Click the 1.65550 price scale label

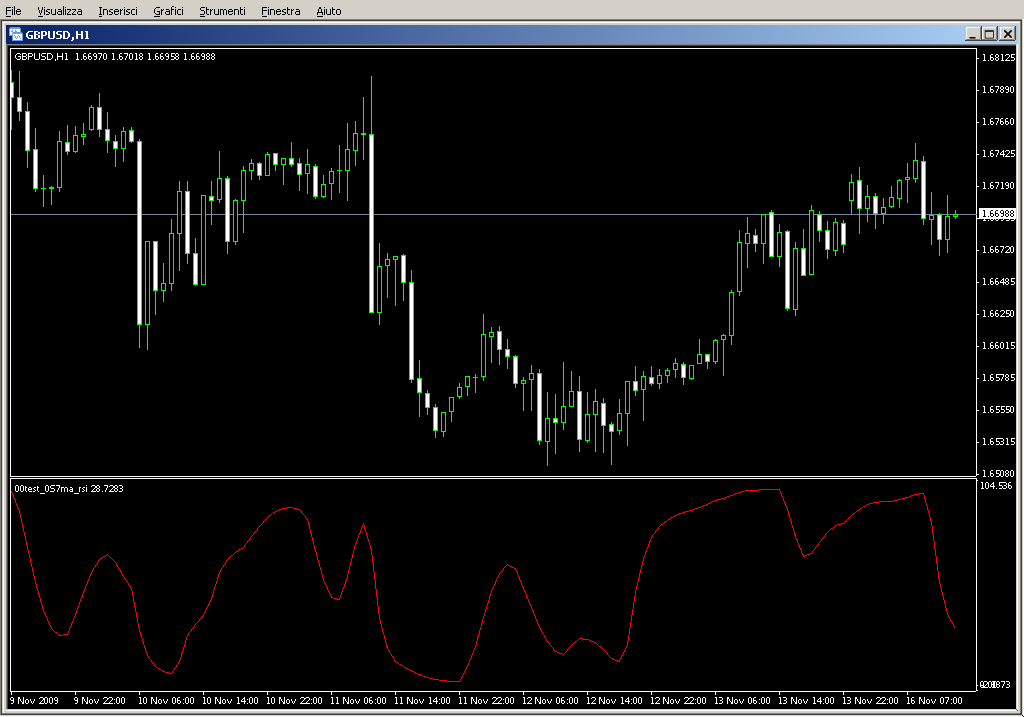tap(999, 409)
